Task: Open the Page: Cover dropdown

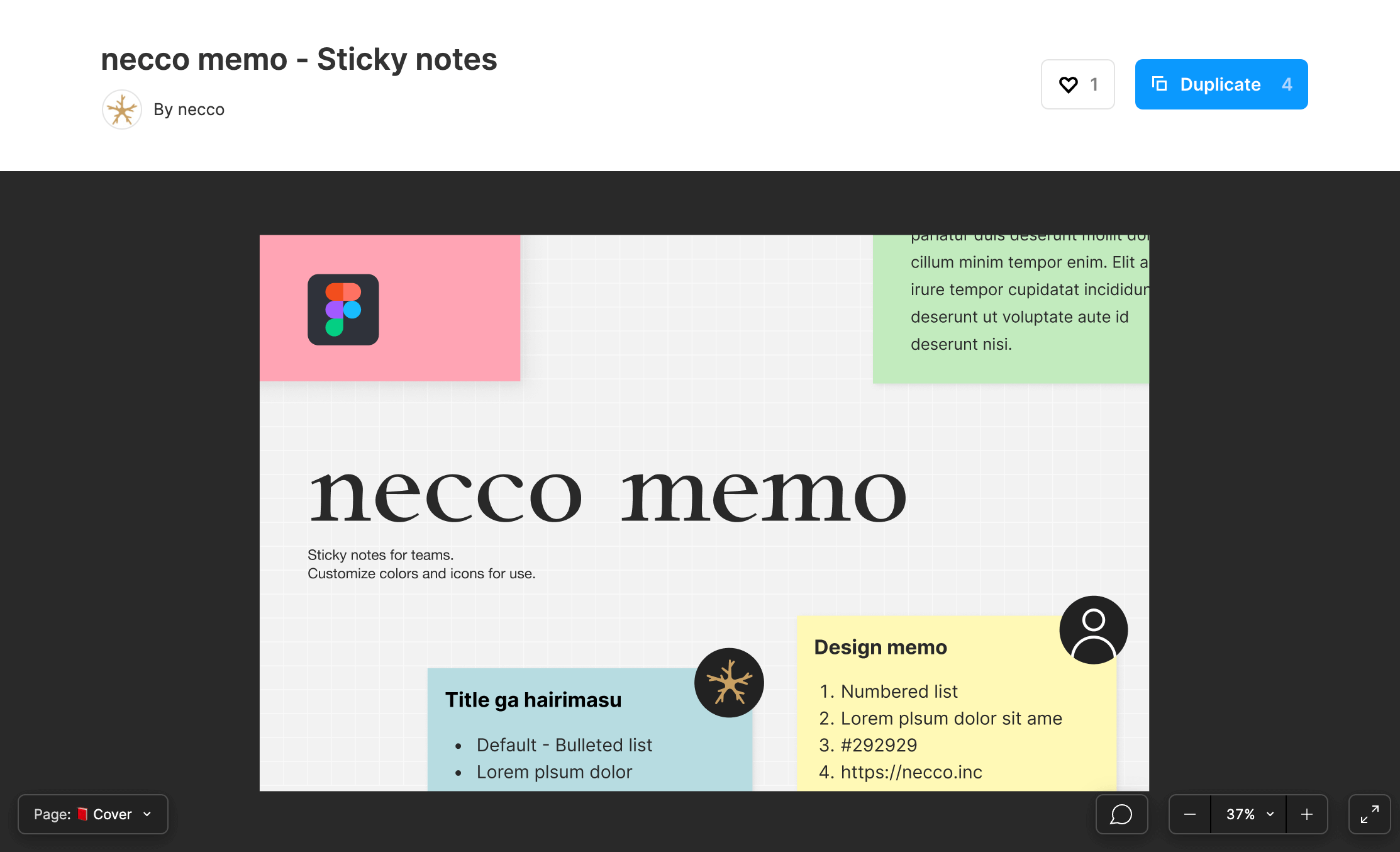Action: 93,814
